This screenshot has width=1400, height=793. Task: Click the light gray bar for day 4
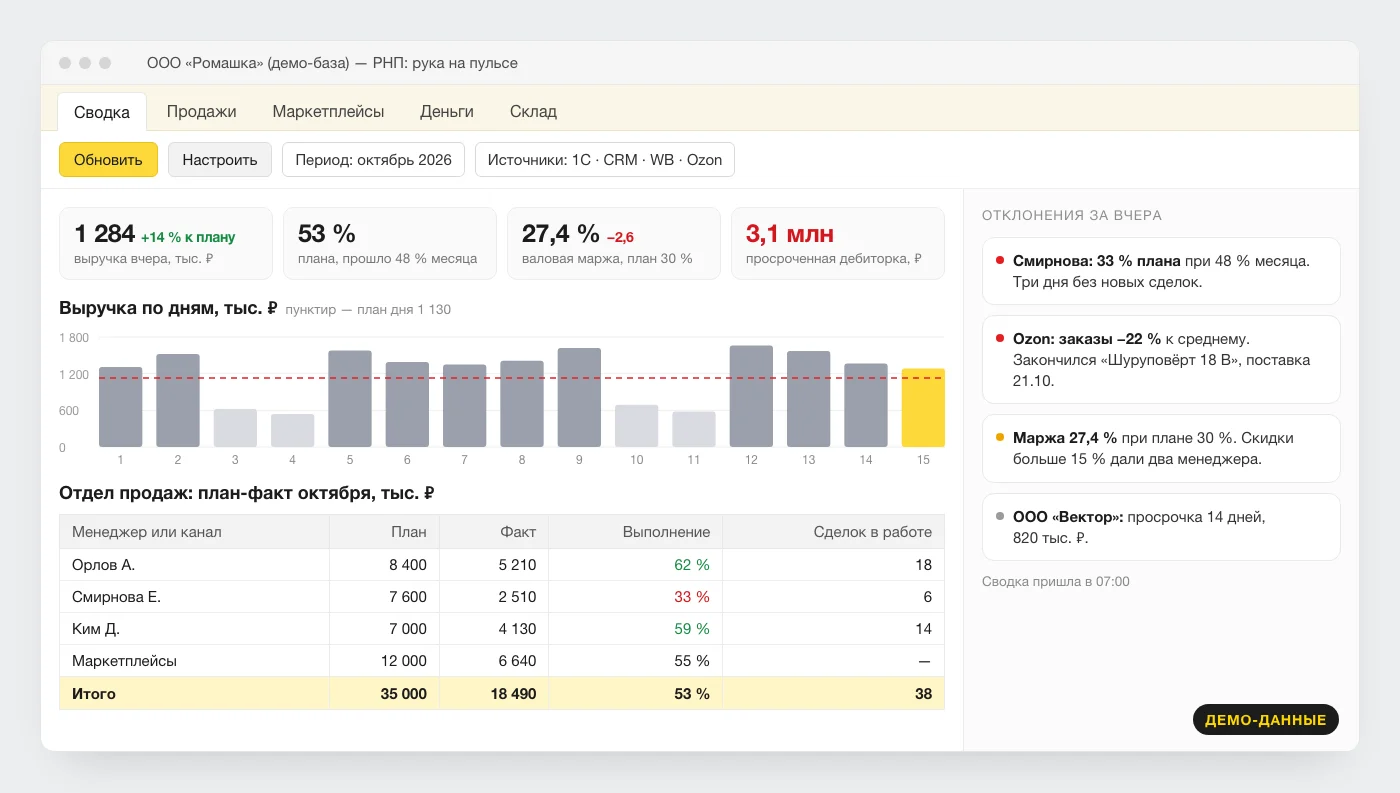point(292,430)
